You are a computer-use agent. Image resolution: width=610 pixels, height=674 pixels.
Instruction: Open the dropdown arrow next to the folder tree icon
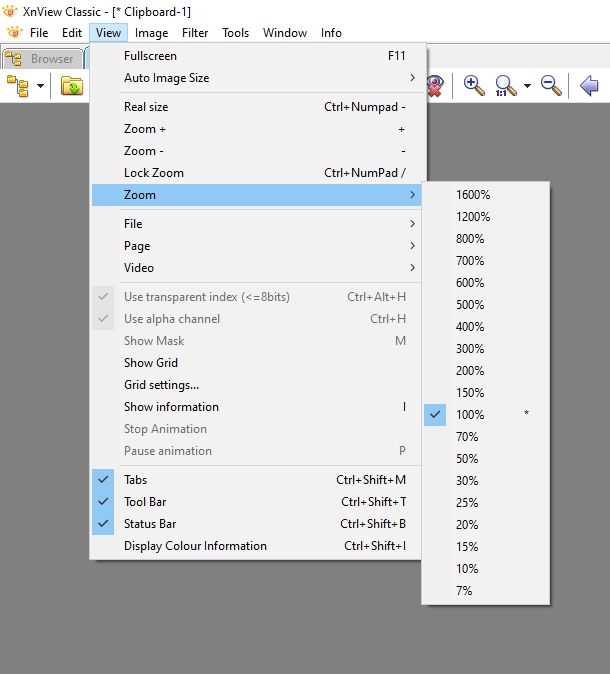point(40,86)
